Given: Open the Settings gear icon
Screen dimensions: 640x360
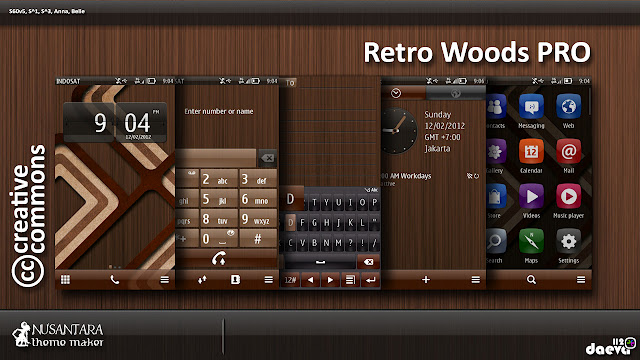Looking at the screenshot, I should tap(569, 241).
